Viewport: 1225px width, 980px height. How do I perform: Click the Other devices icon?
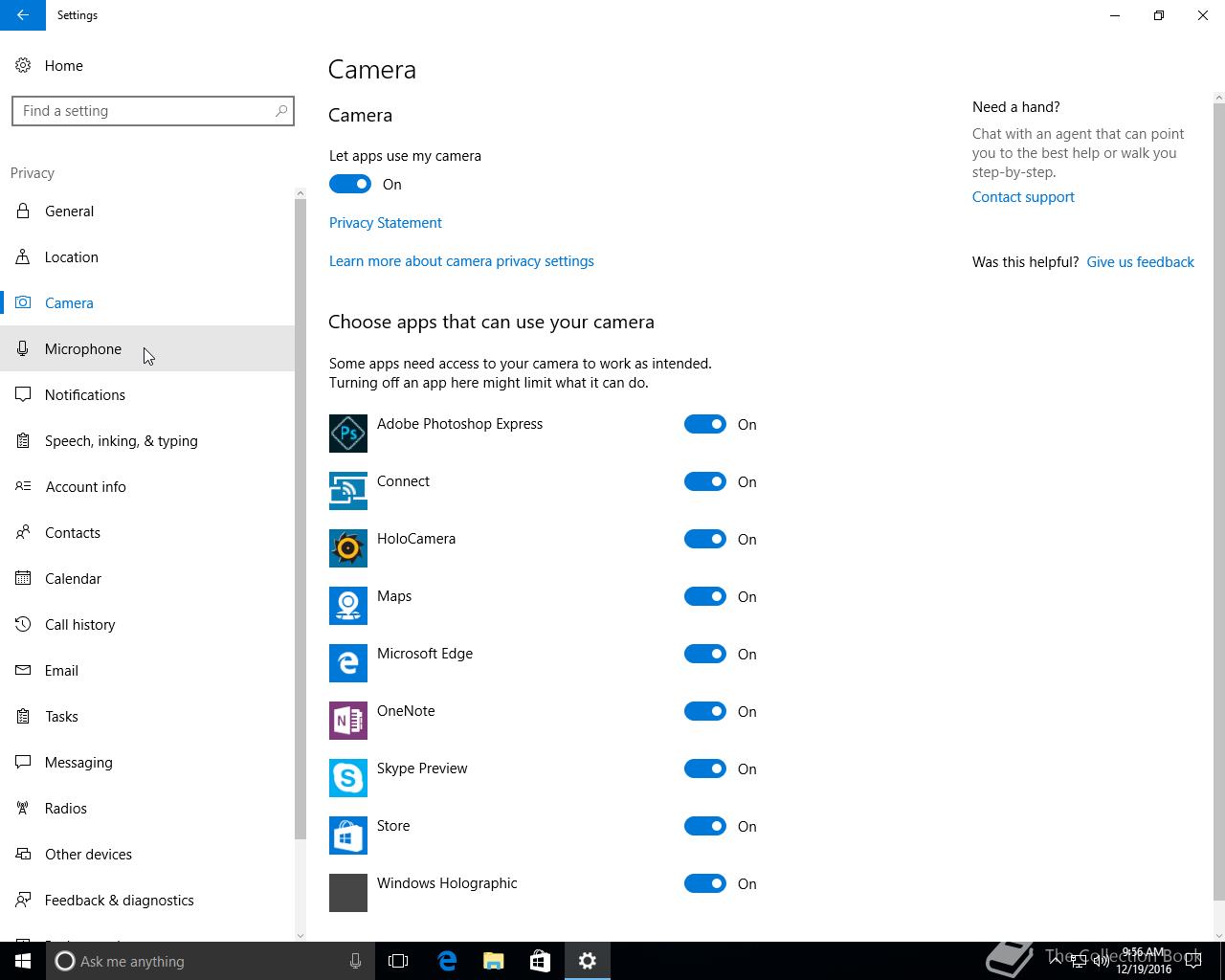[x=23, y=854]
